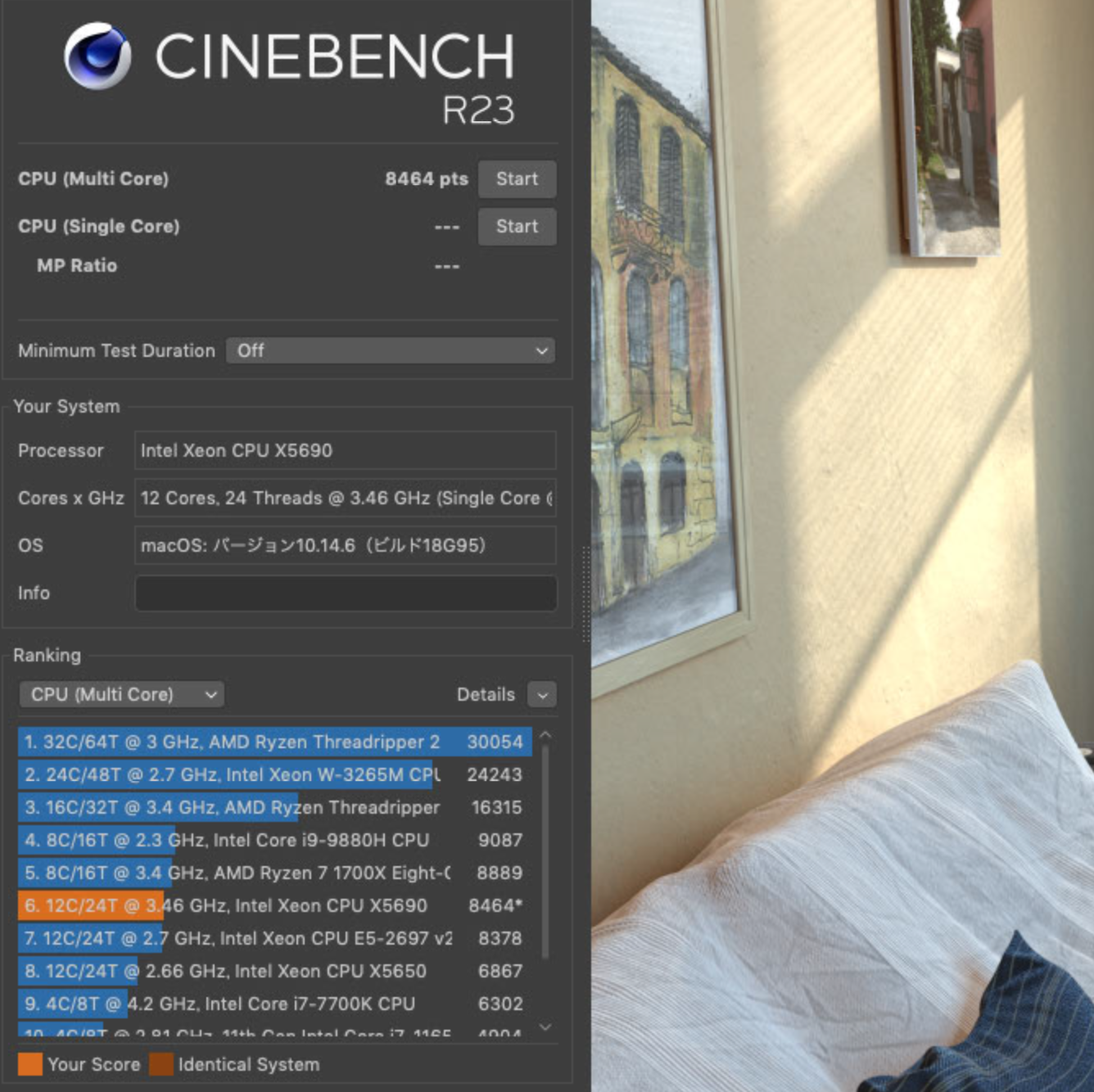This screenshot has width=1094, height=1092.
Task: Expand the Details dropdown arrow
Action: pos(542,695)
